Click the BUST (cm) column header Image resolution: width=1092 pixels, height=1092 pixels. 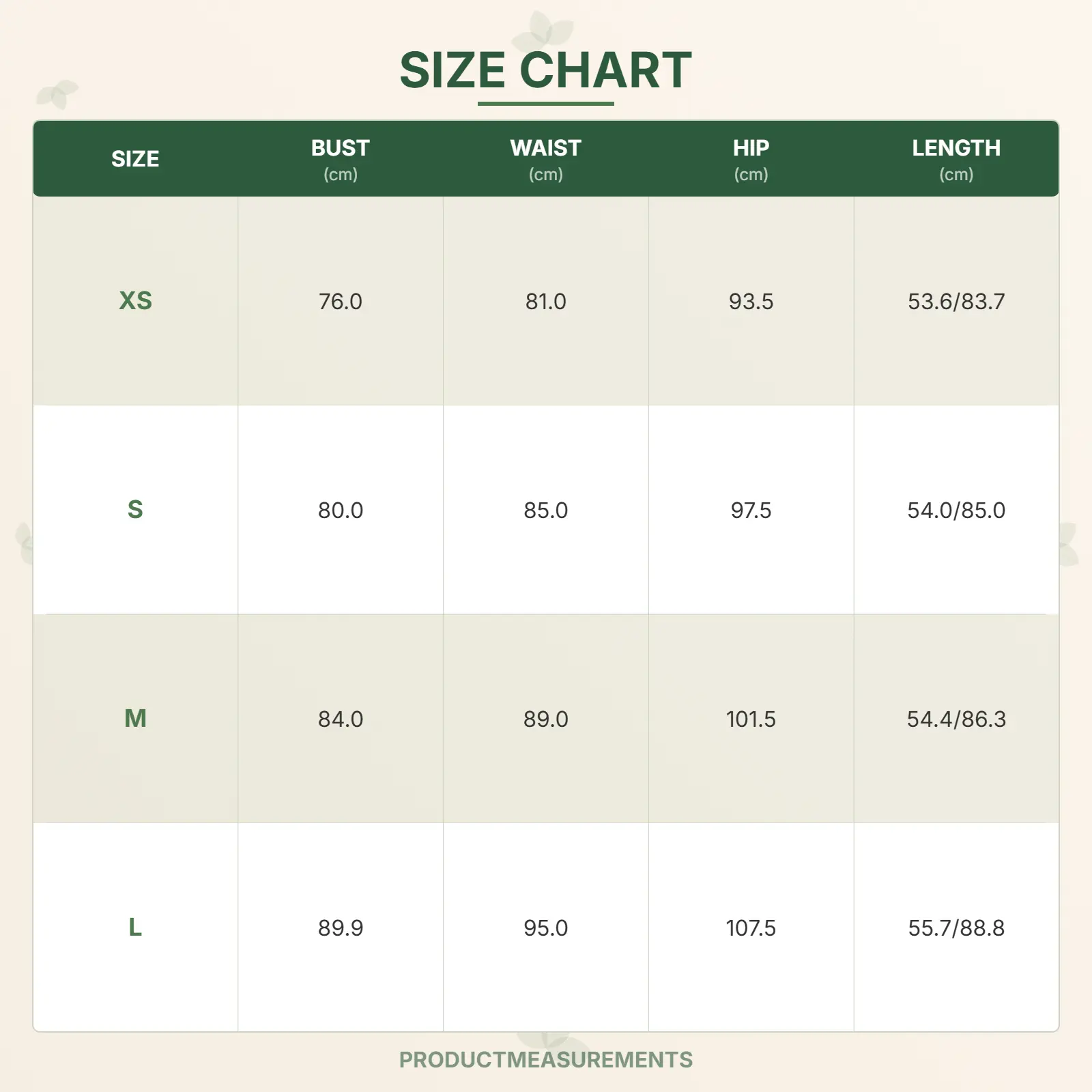pos(340,159)
